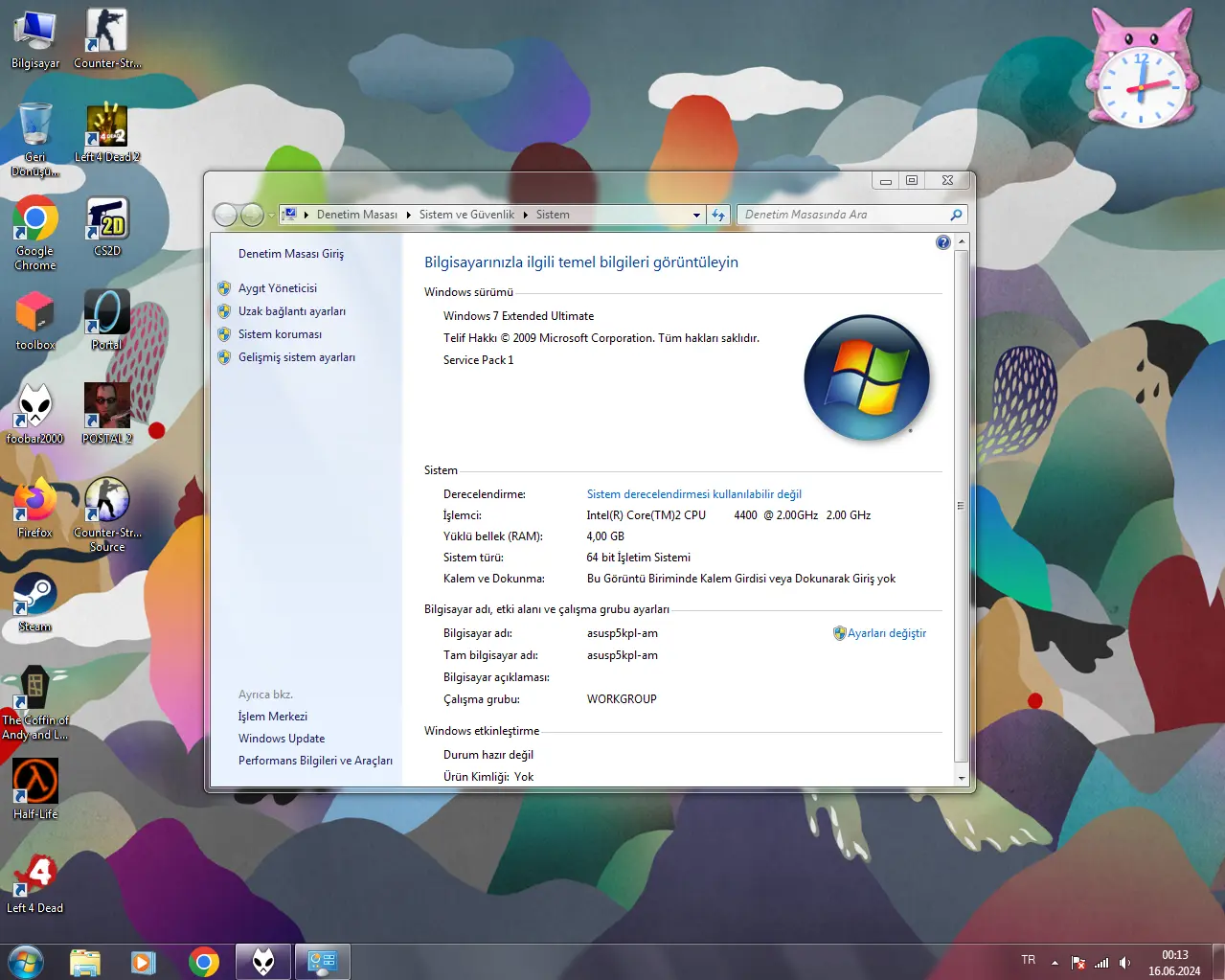Open the recent pages dropdown arrow
The image size is (1225, 980).
tap(271, 215)
